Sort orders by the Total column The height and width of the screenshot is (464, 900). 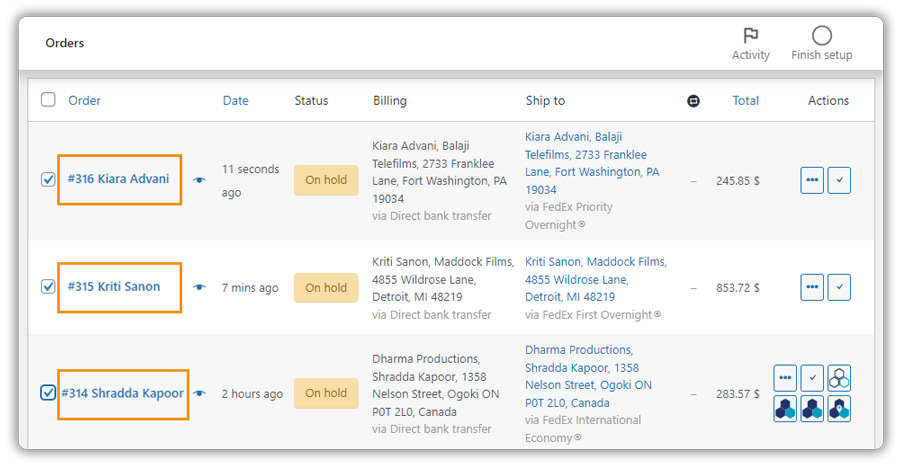(745, 100)
